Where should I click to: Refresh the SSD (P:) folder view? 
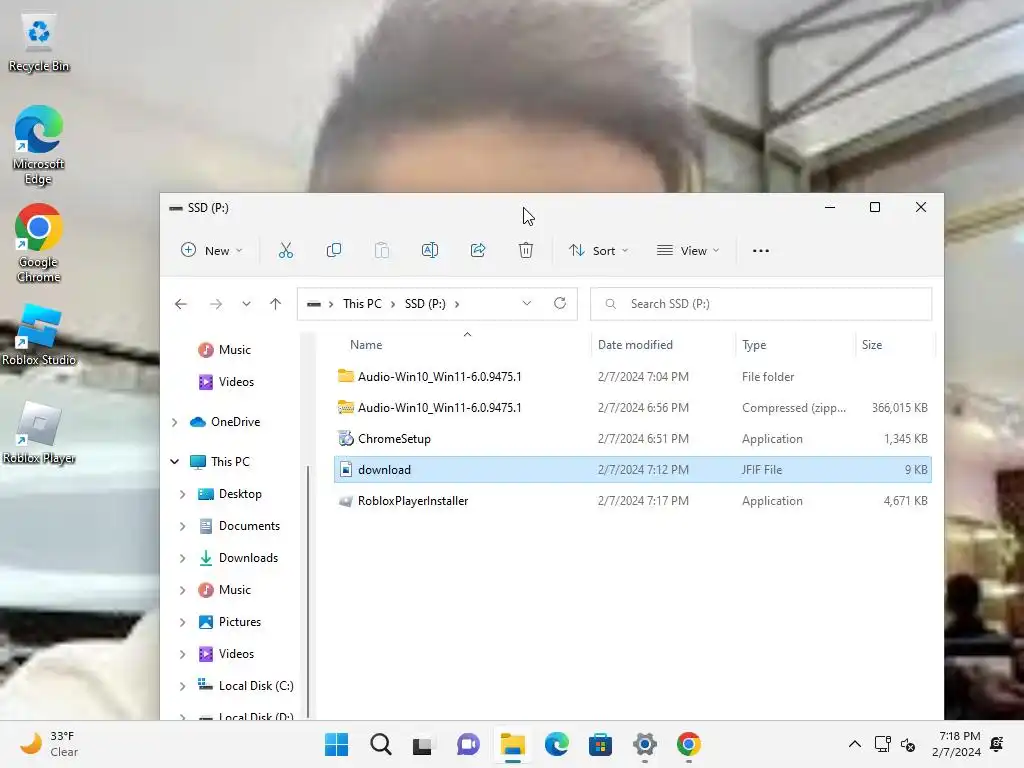[x=560, y=303]
